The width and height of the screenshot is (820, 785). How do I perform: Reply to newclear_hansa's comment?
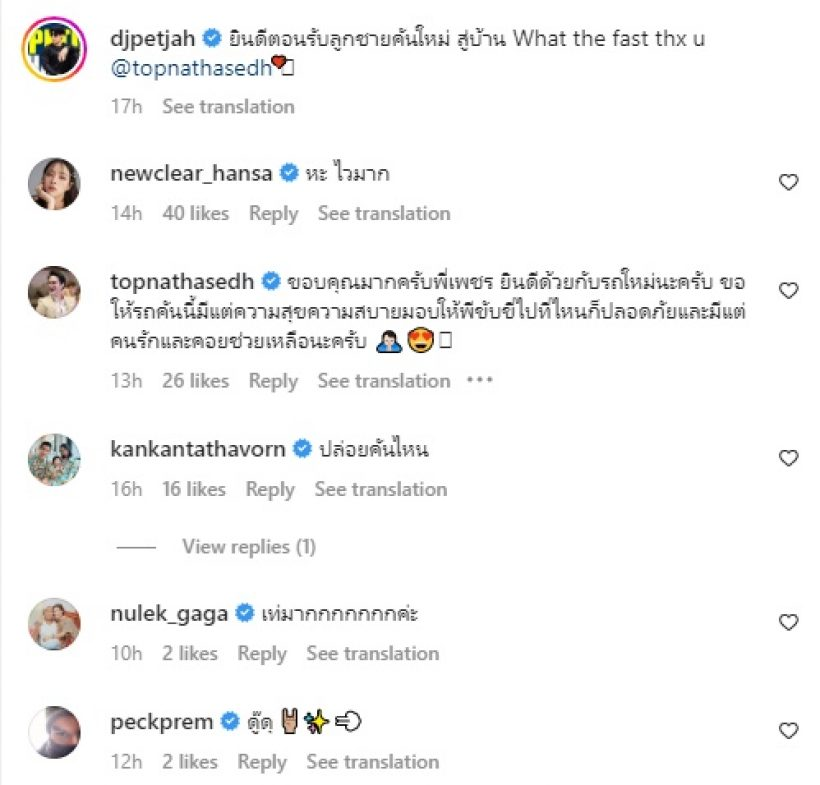(273, 213)
